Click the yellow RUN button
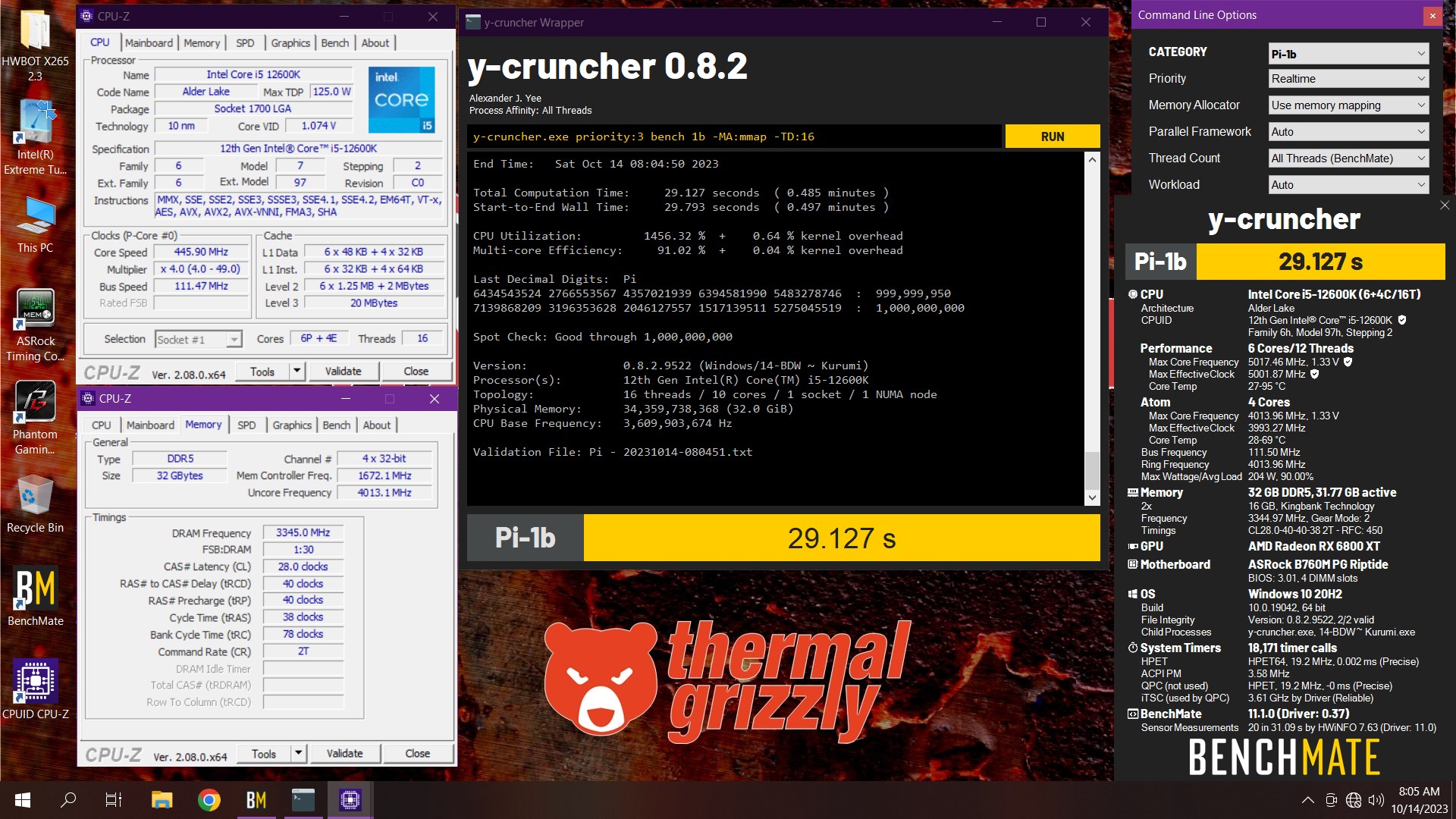This screenshot has width=1456, height=819. (x=1053, y=136)
